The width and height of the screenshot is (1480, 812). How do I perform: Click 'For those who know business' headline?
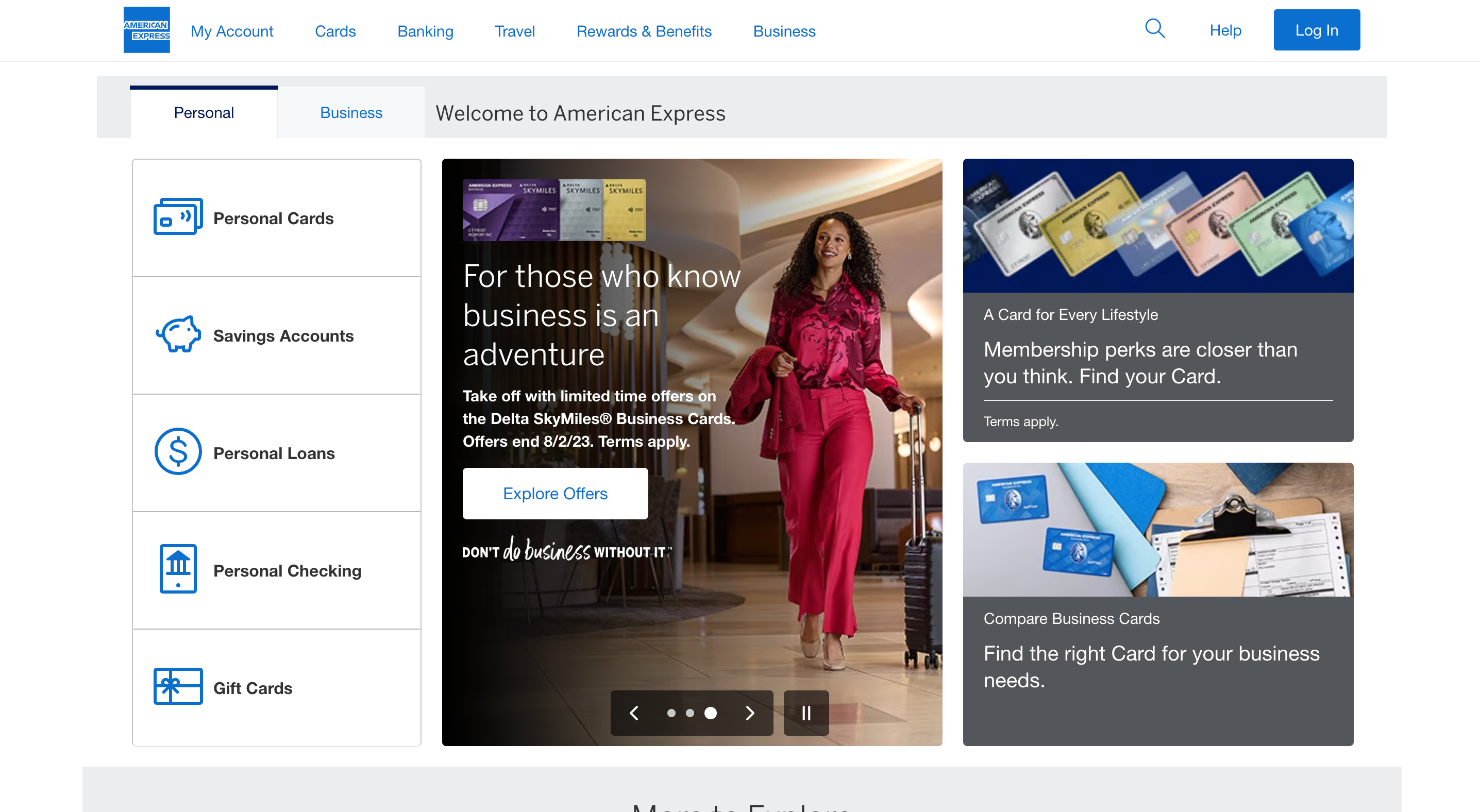[602, 315]
